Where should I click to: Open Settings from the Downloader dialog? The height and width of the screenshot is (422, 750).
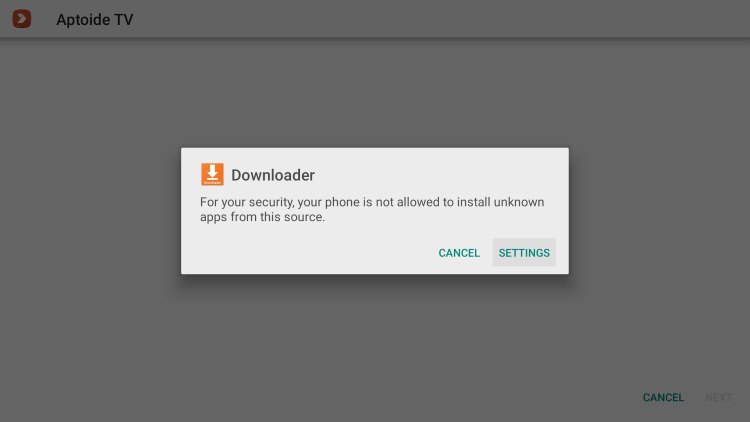524,253
